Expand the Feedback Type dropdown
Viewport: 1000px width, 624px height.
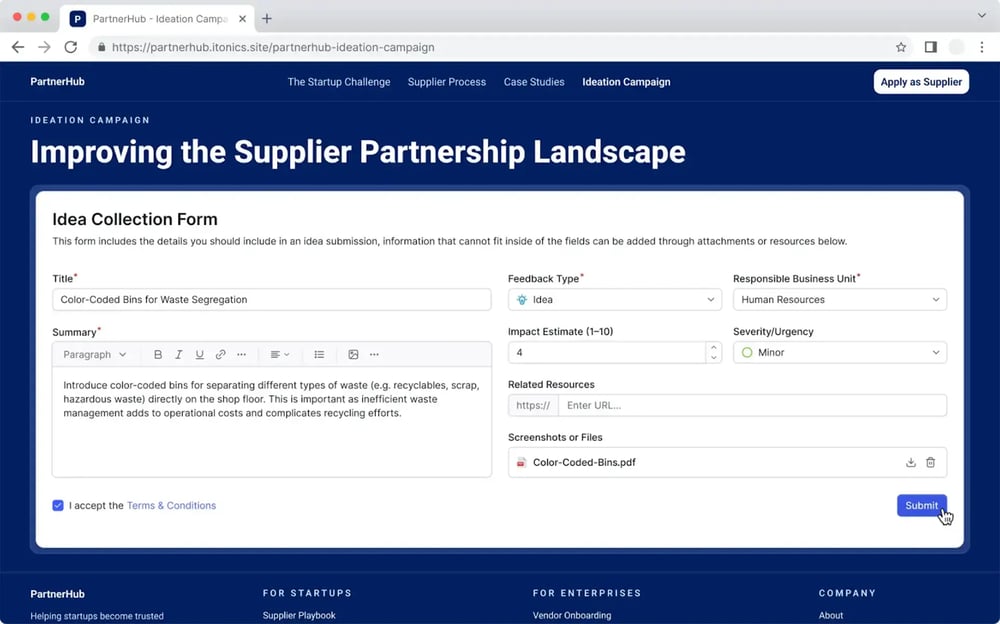pos(614,300)
